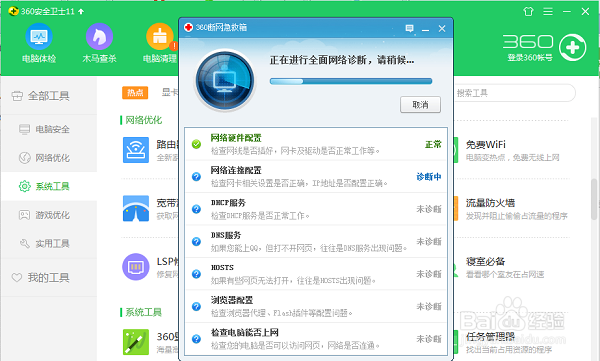
Task: Click the DHCP服务 row title
Action: (x=228, y=203)
